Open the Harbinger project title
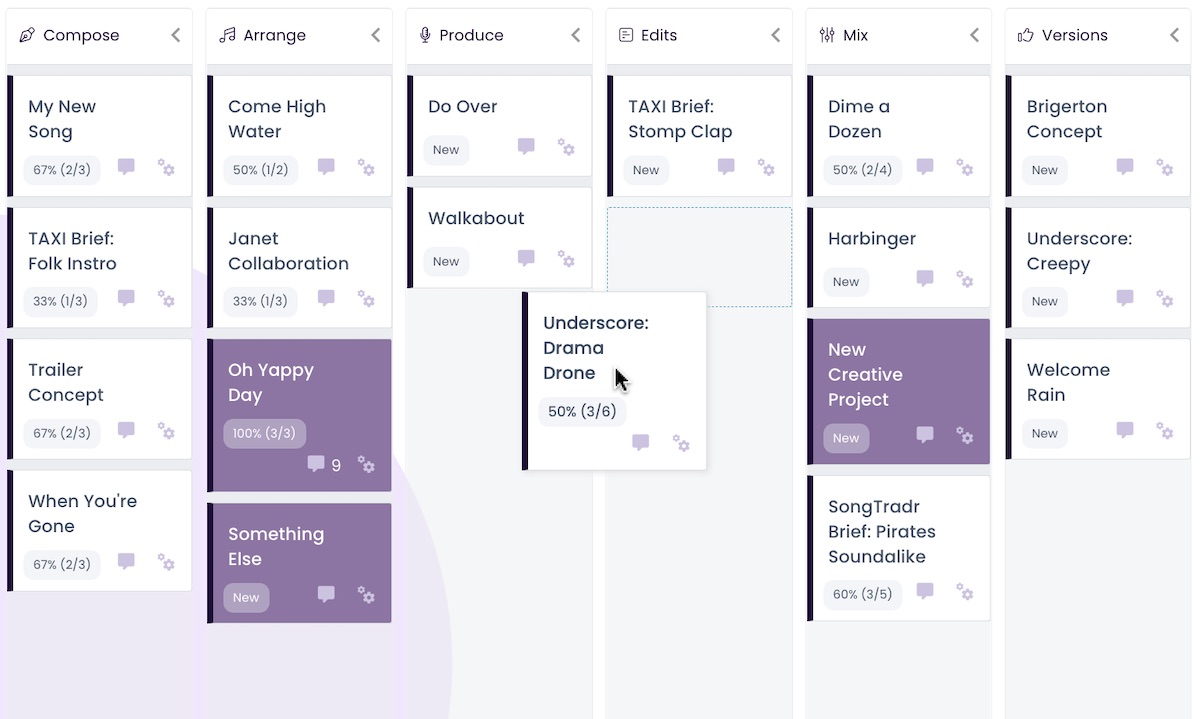This screenshot has height=719, width=1200. pyautogui.click(x=872, y=239)
